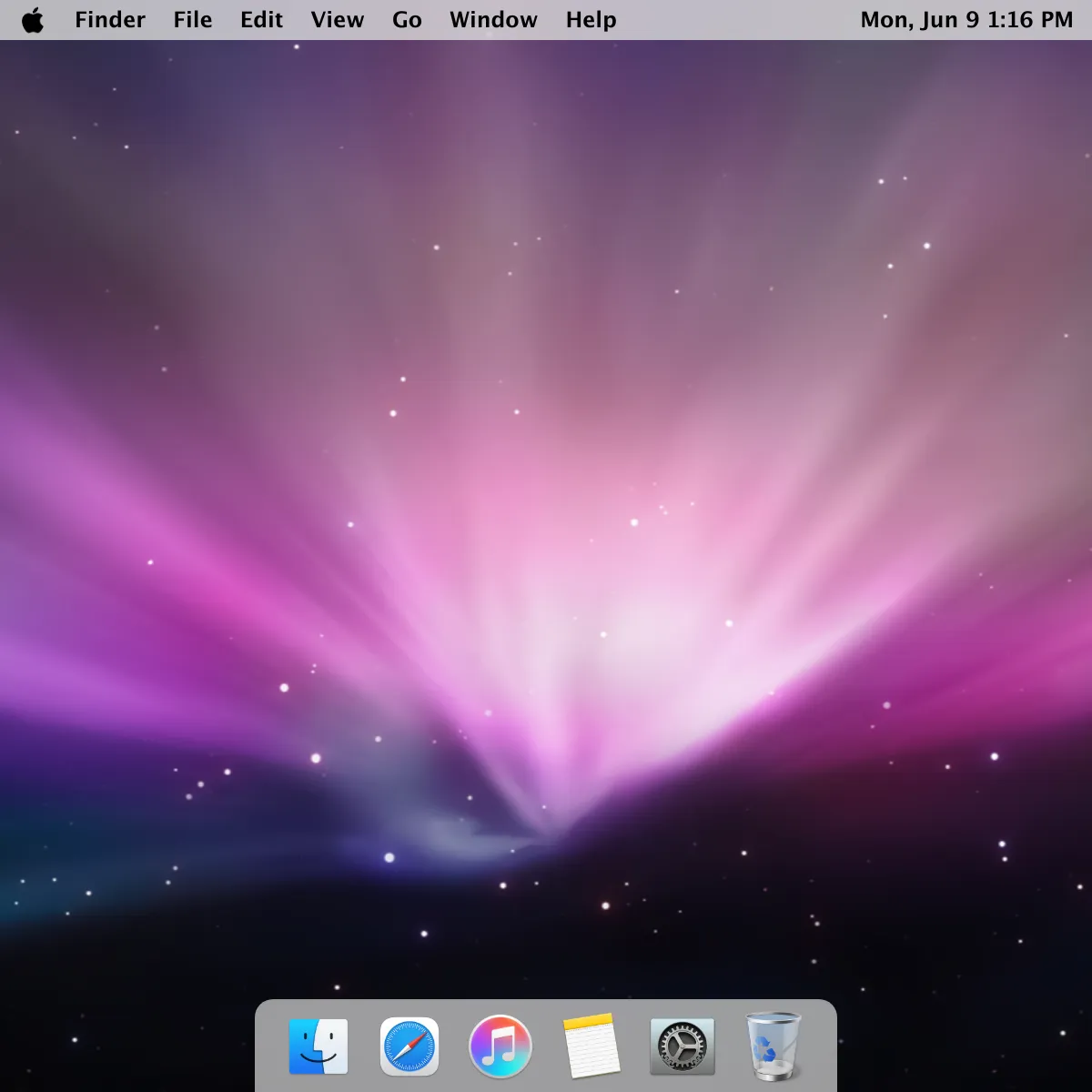The height and width of the screenshot is (1092, 1092).
Task: Open Safari compass icon in dock
Action: pyautogui.click(x=409, y=1046)
